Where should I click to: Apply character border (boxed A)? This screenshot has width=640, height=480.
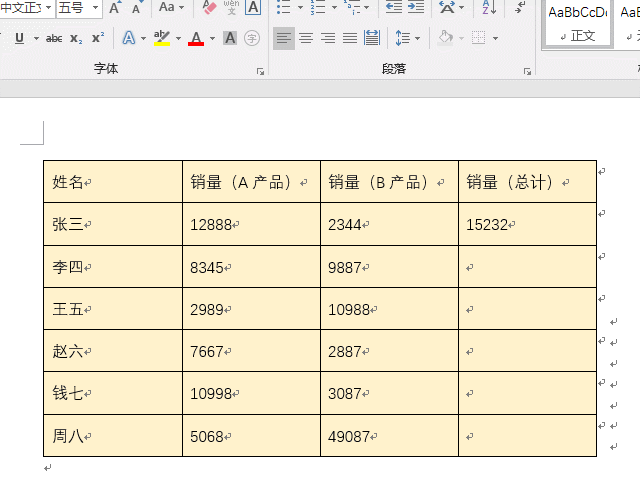click(253, 7)
